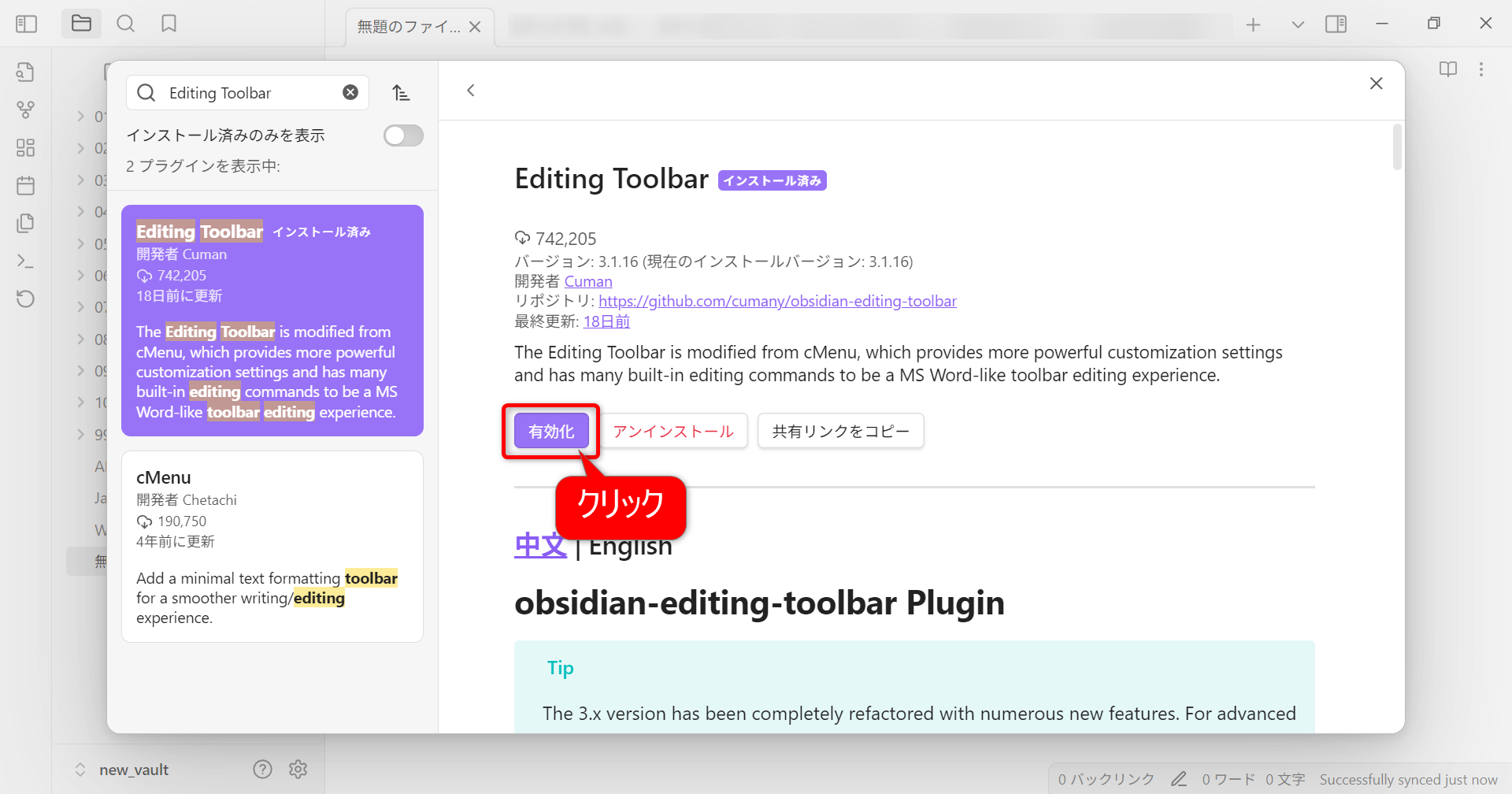Click the 0 ワード word count
The width and height of the screenshot is (1512, 794).
tap(1228, 779)
